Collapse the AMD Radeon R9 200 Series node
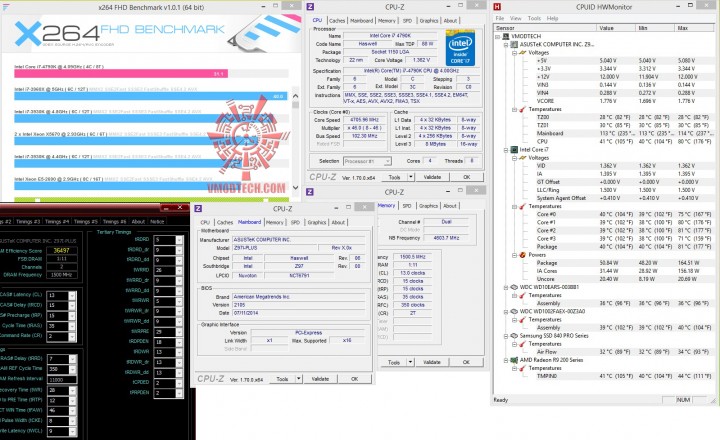Image resolution: width=720 pixels, height=440 pixels. point(506,361)
